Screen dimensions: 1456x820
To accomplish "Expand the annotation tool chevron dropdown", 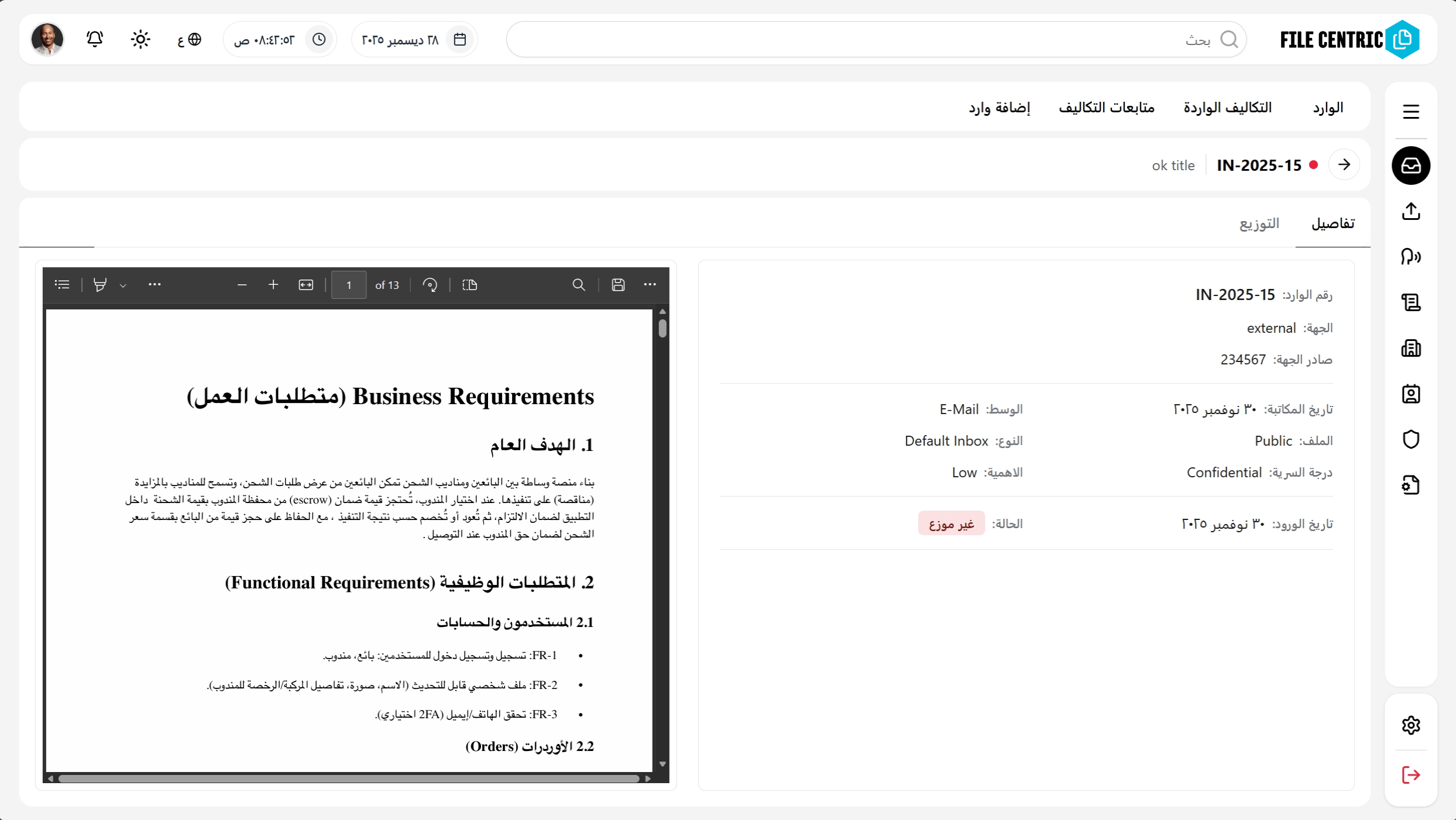I will coord(123,285).
